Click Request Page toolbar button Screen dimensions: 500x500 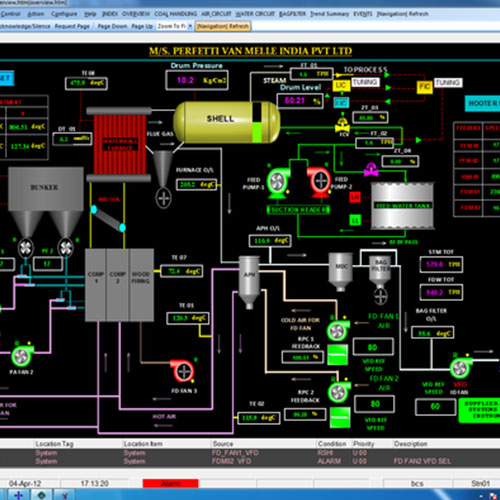tap(72, 26)
